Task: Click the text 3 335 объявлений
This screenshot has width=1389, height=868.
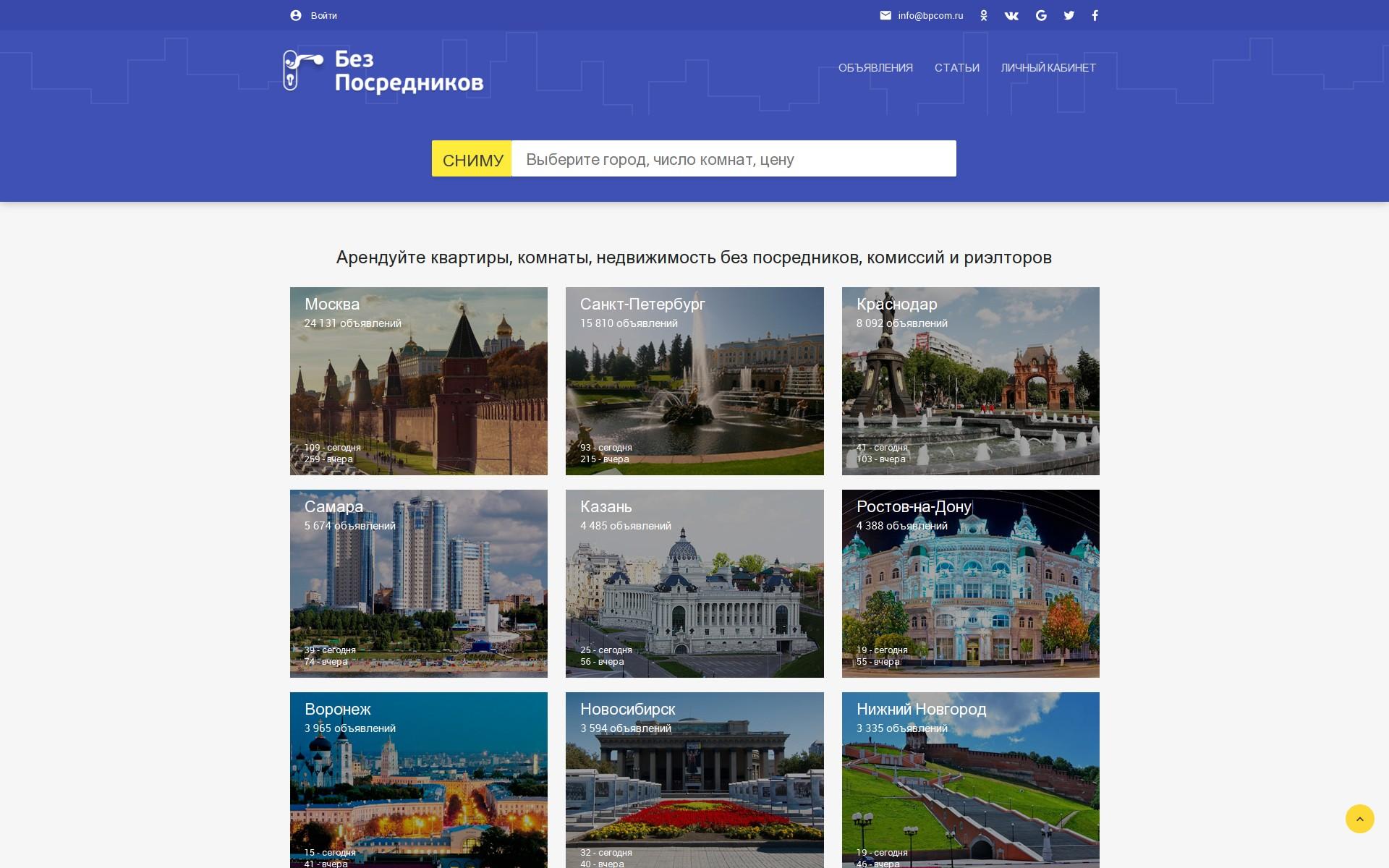Action: click(901, 728)
